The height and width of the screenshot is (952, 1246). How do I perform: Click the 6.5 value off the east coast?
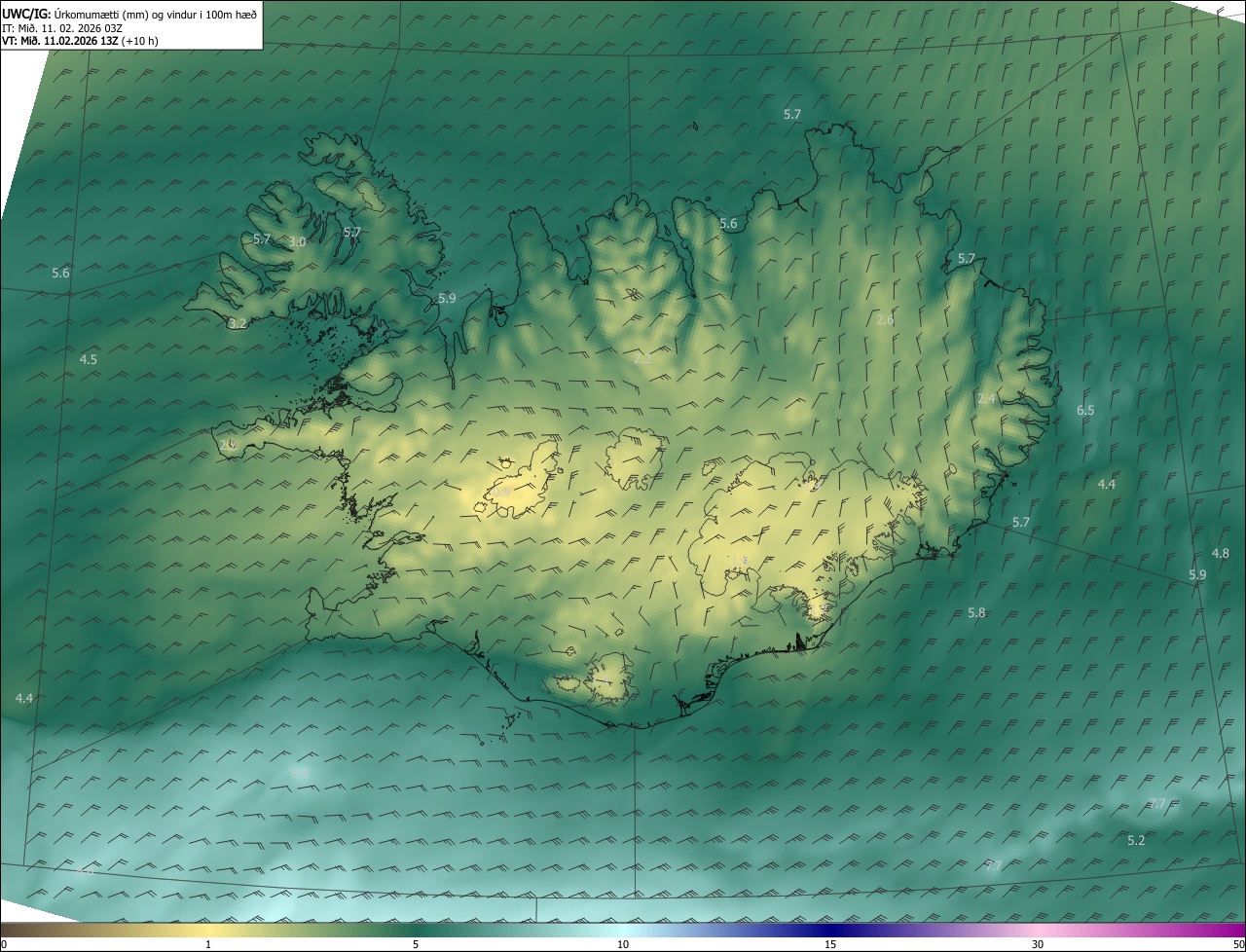(x=1085, y=411)
